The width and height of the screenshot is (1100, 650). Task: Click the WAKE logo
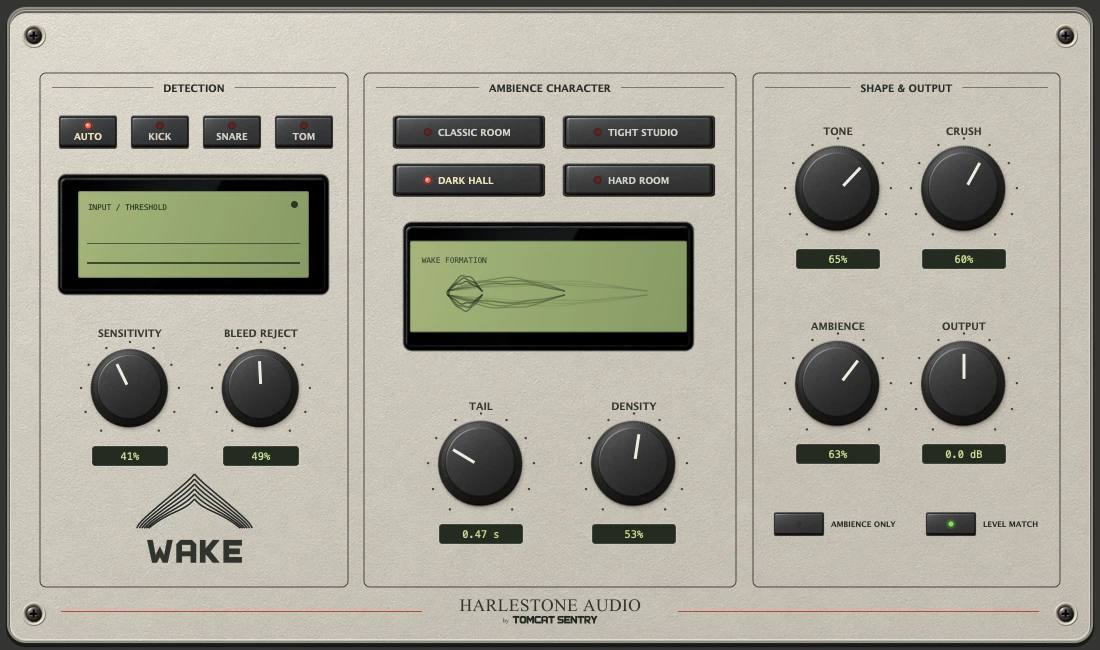[x=194, y=520]
